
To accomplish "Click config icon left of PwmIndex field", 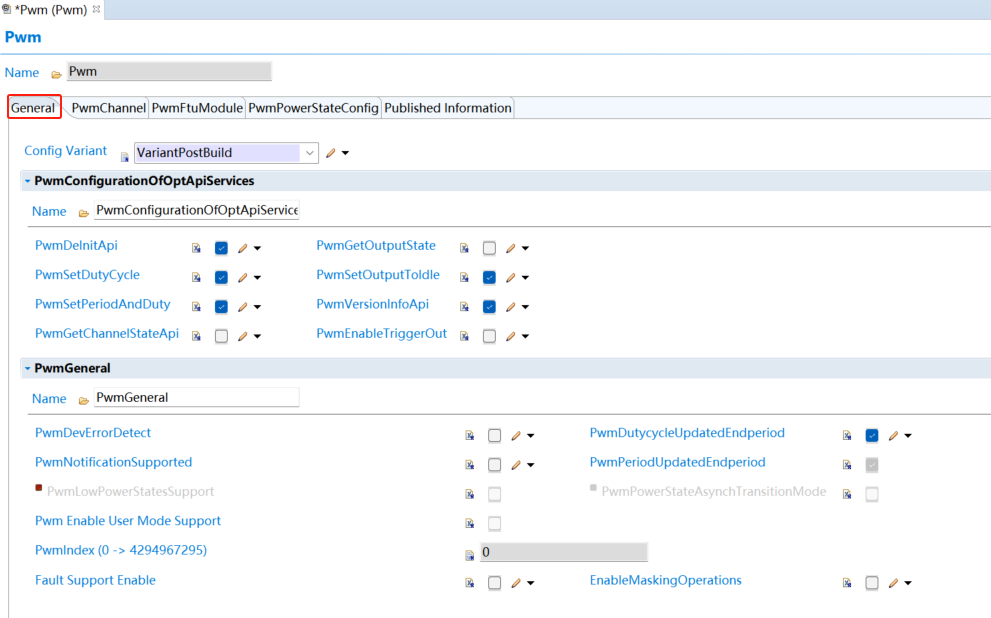I will click(x=469, y=554).
